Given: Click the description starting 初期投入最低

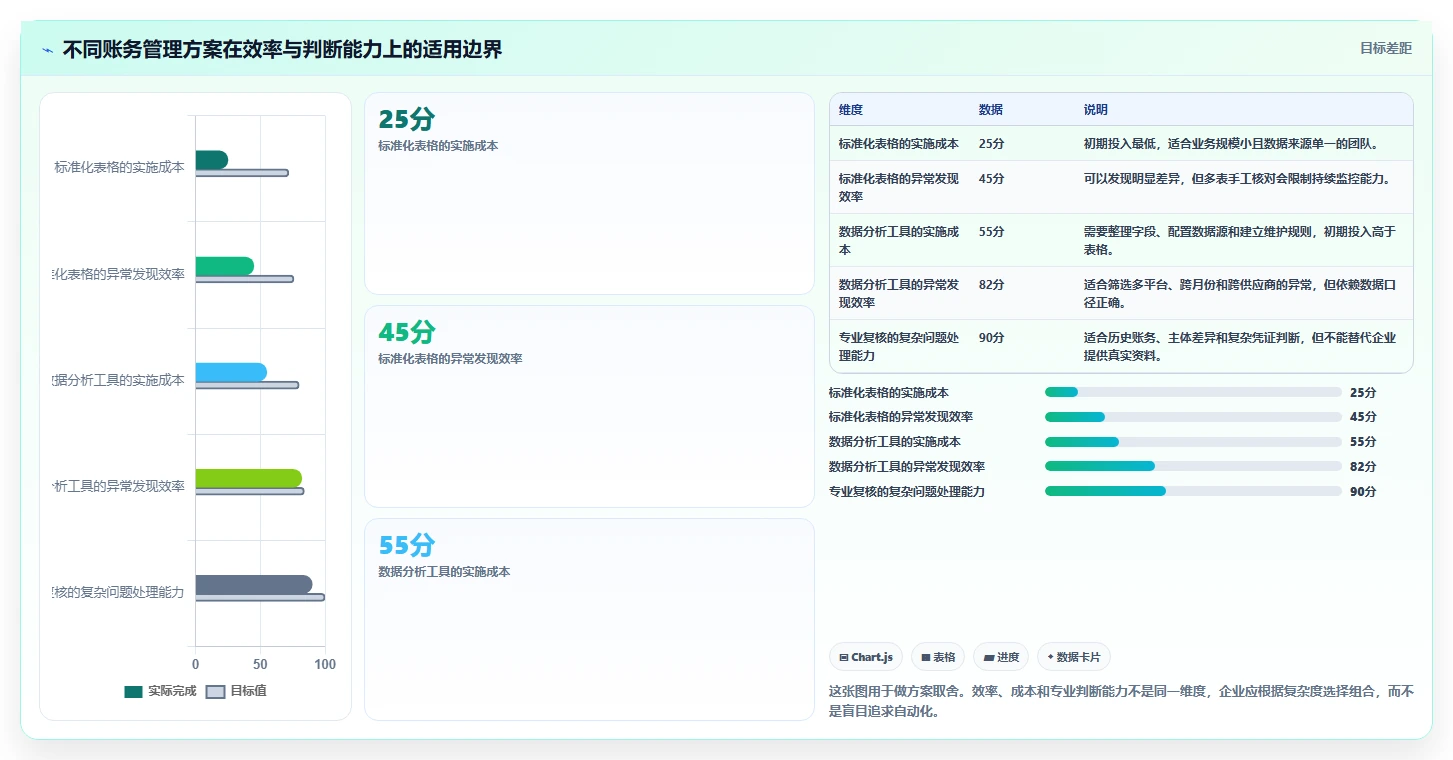Looking at the screenshot, I should [1232, 144].
